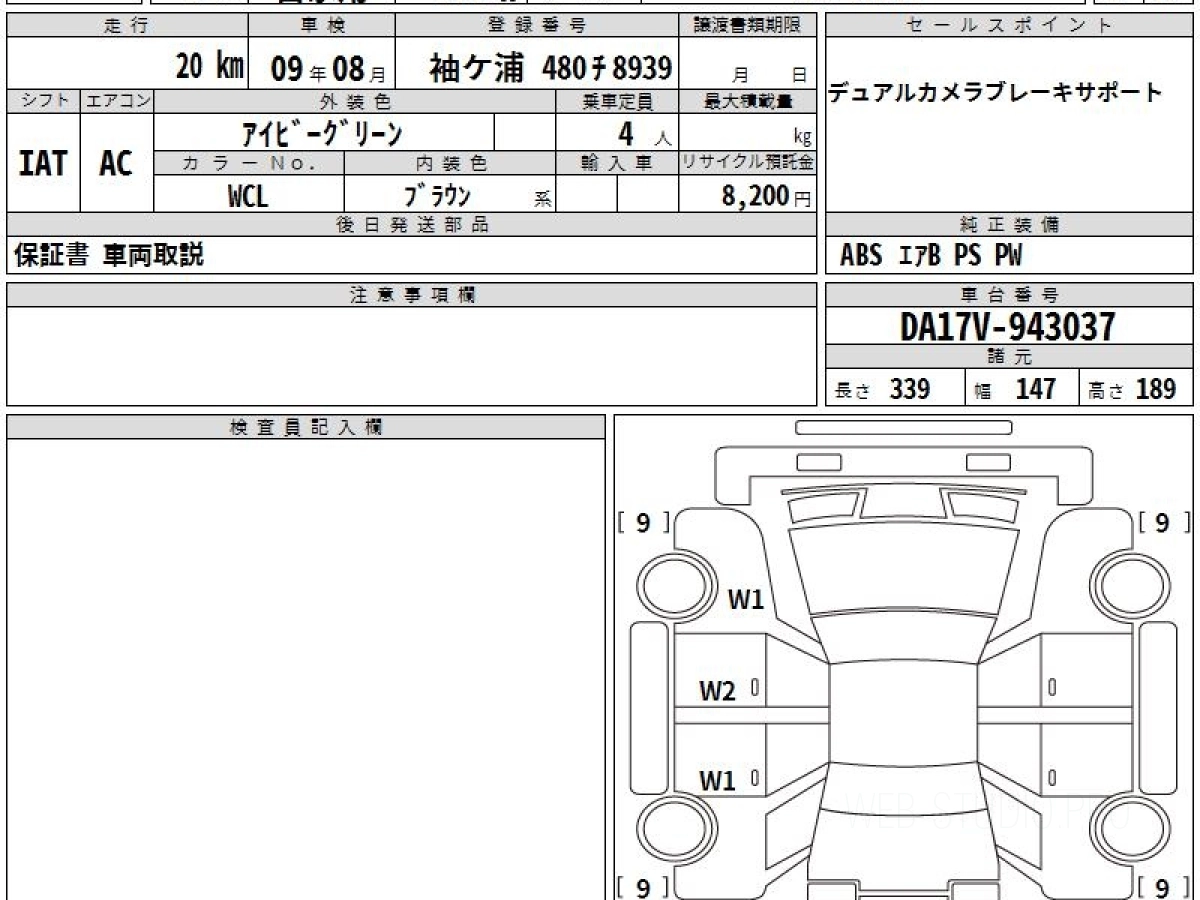
Task: Select the registration number 袖ケ浦 480チ8939
Action: (550, 68)
